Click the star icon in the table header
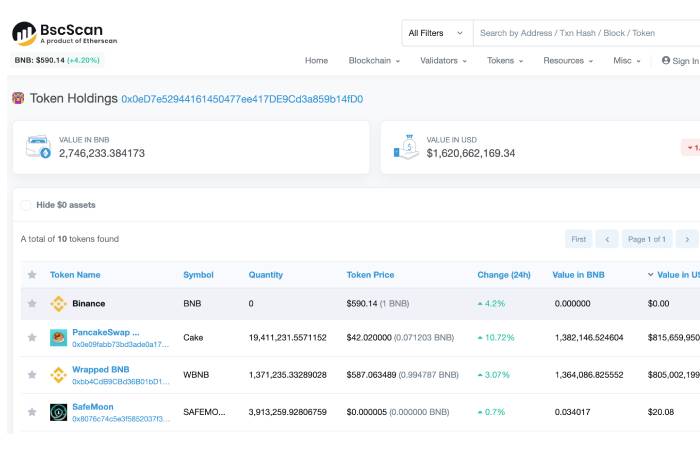Image resolution: width=700 pixels, height=450 pixels. (32, 275)
